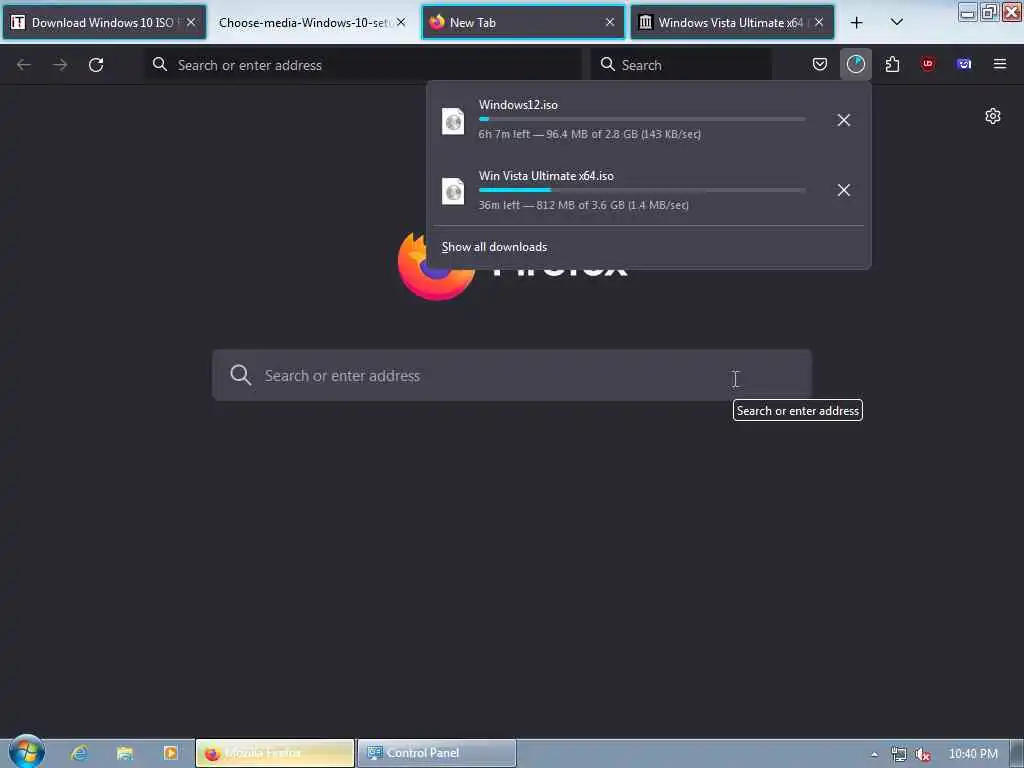
Task: Focus the toolbar Search box
Action: pos(680,65)
